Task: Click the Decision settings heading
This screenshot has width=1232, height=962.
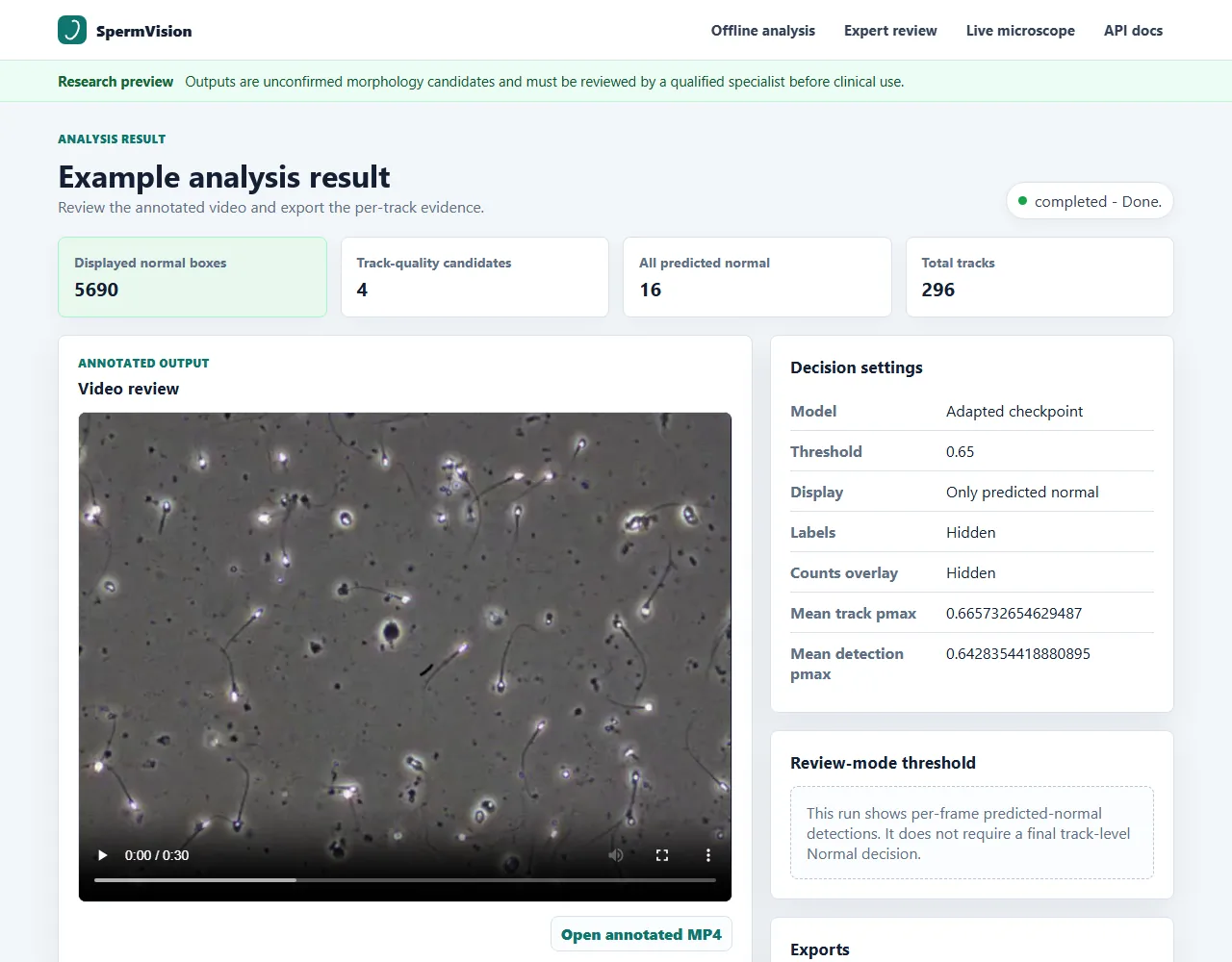Action: 857,367
